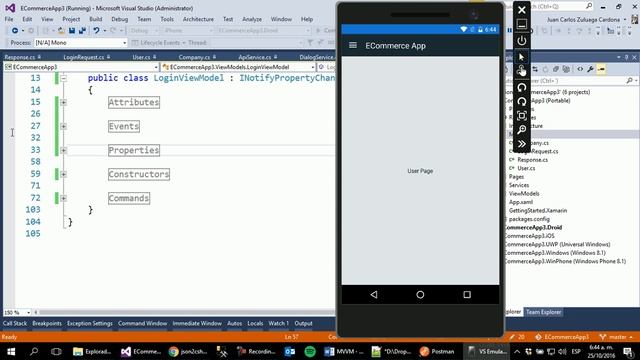640x360 pixels.
Task: Open the Call Stack window tab
Action: coord(15,323)
